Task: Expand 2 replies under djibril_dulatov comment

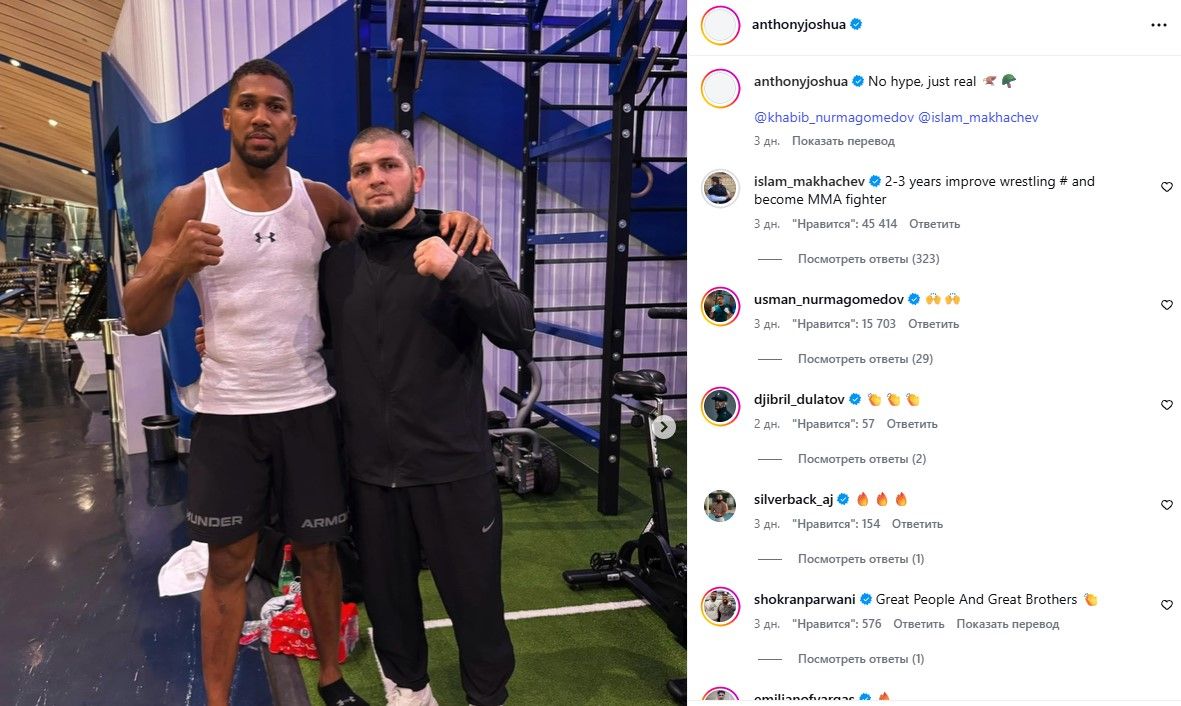Action: point(862,459)
